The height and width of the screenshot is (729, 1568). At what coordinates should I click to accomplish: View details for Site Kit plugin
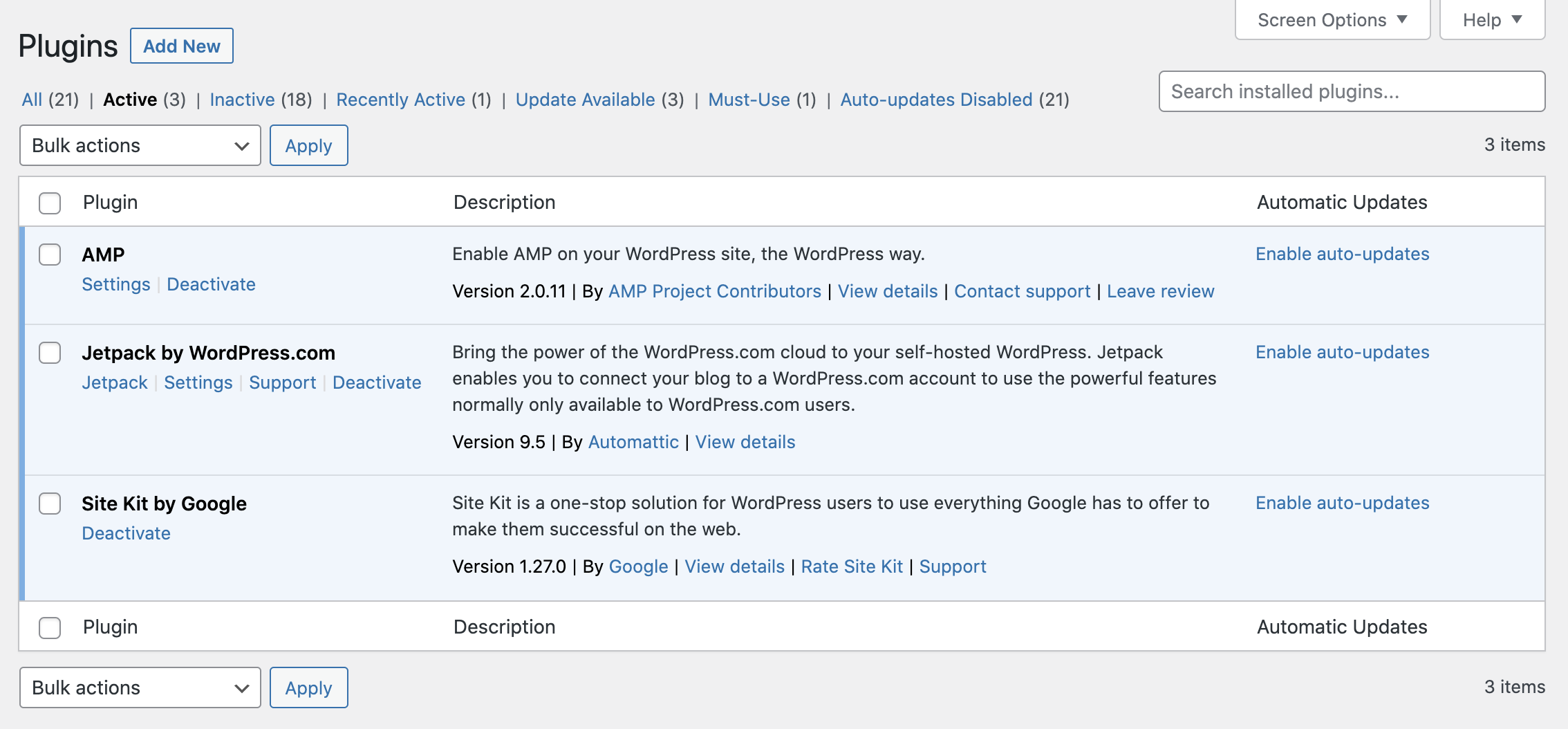(734, 566)
